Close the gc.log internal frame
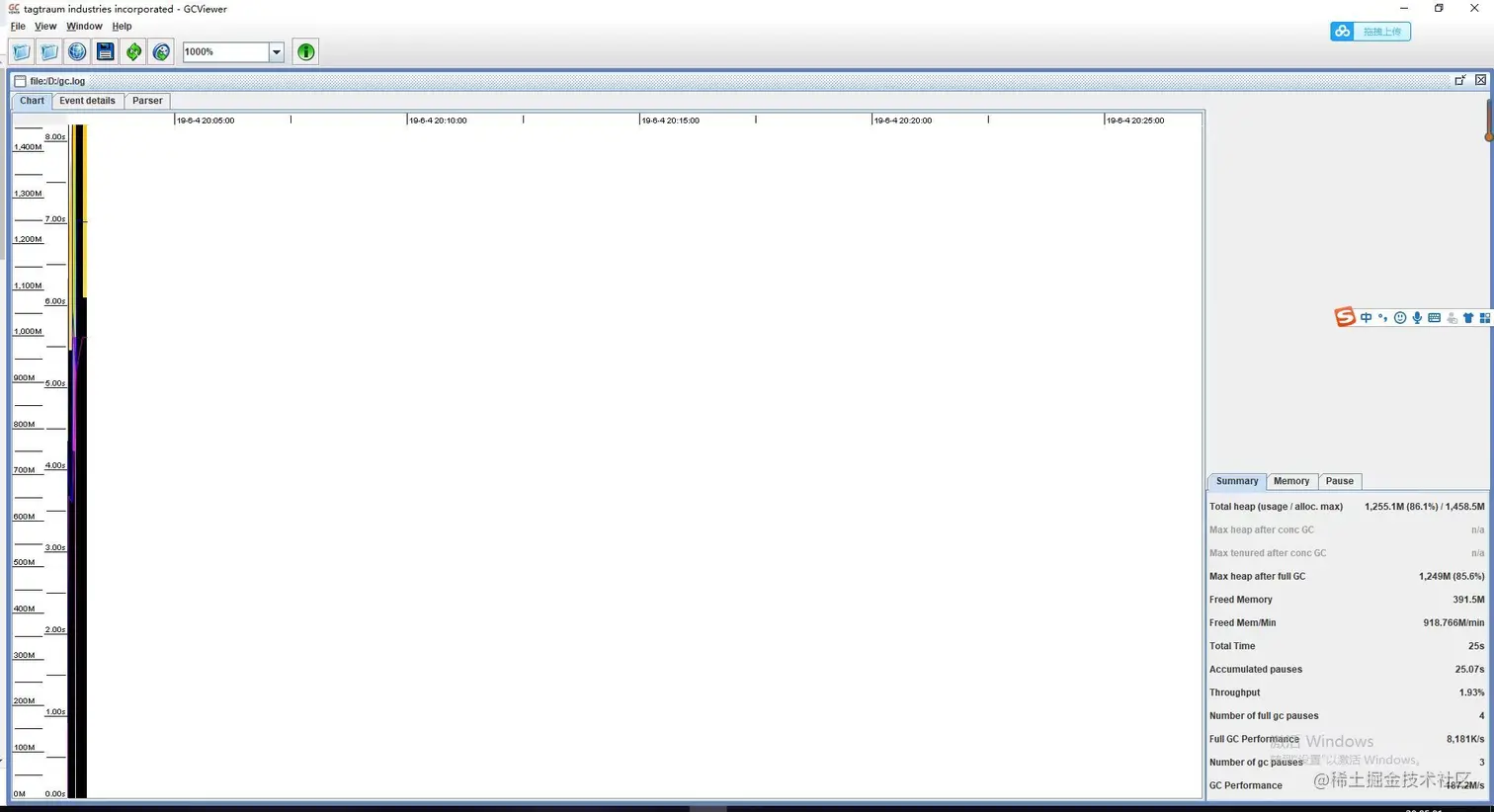 coord(1480,80)
